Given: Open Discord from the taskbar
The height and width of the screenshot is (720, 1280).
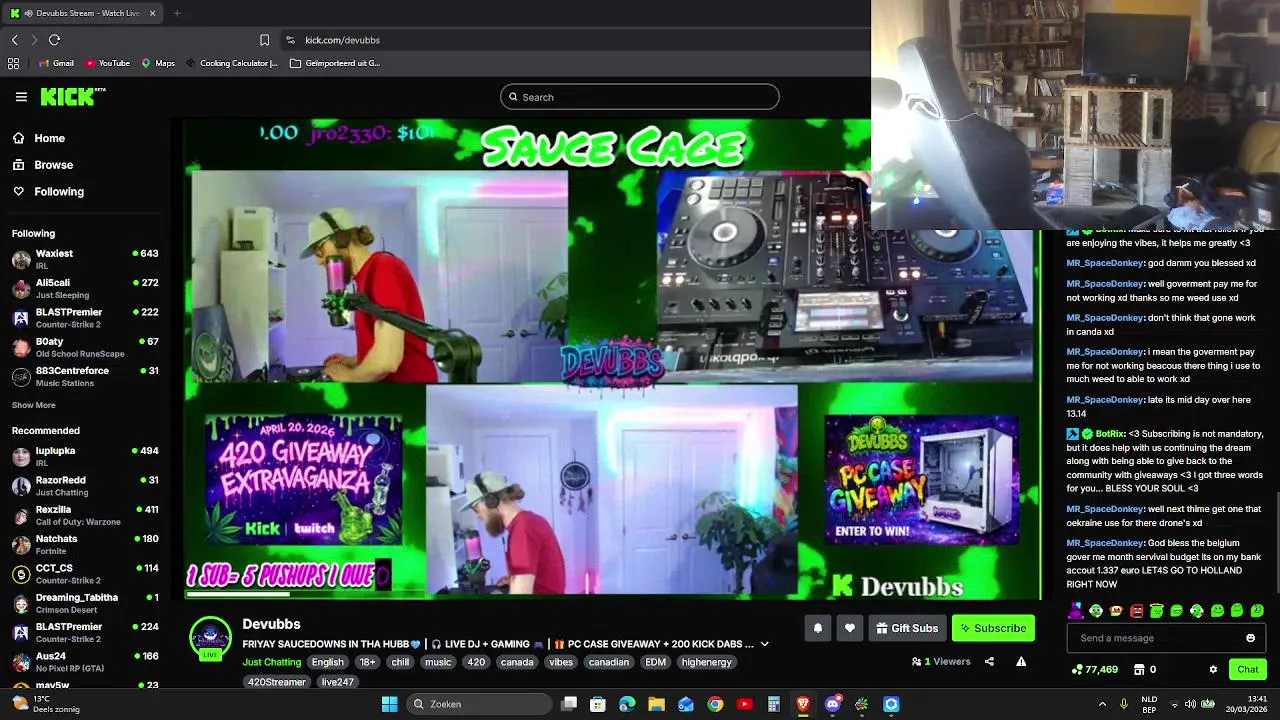Looking at the screenshot, I should tap(832, 704).
